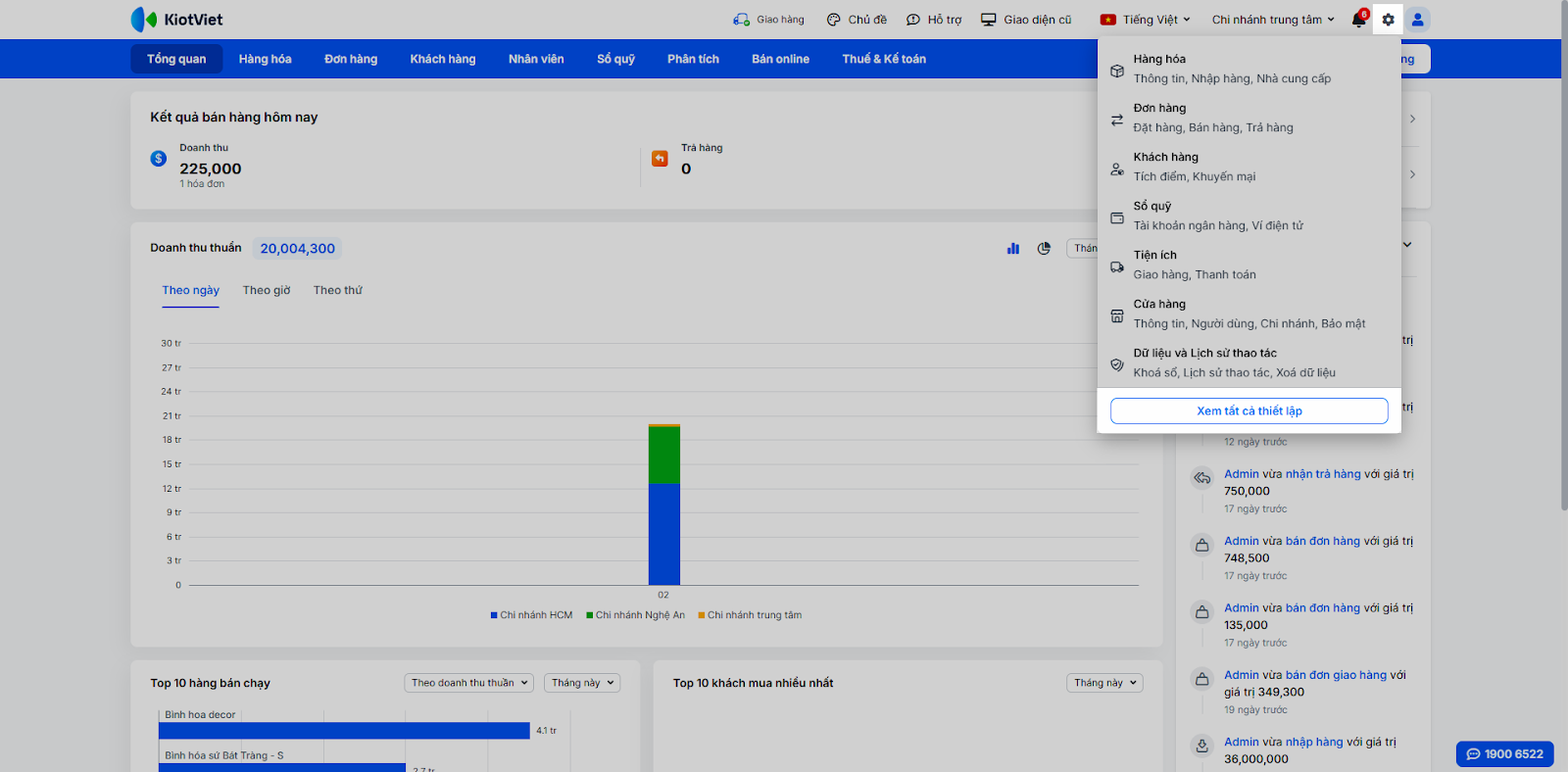Open Admin link for 750,000 return

click(x=1242, y=474)
